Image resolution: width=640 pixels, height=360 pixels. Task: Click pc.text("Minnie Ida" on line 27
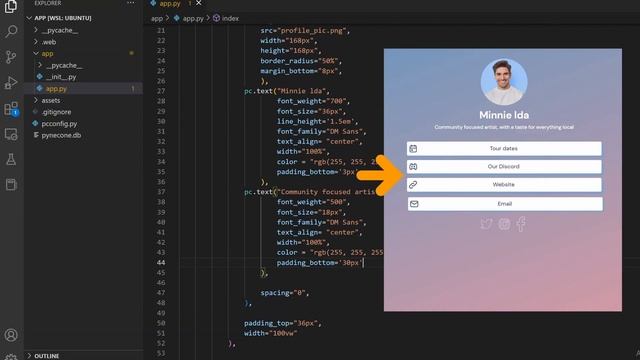pyautogui.click(x=287, y=91)
